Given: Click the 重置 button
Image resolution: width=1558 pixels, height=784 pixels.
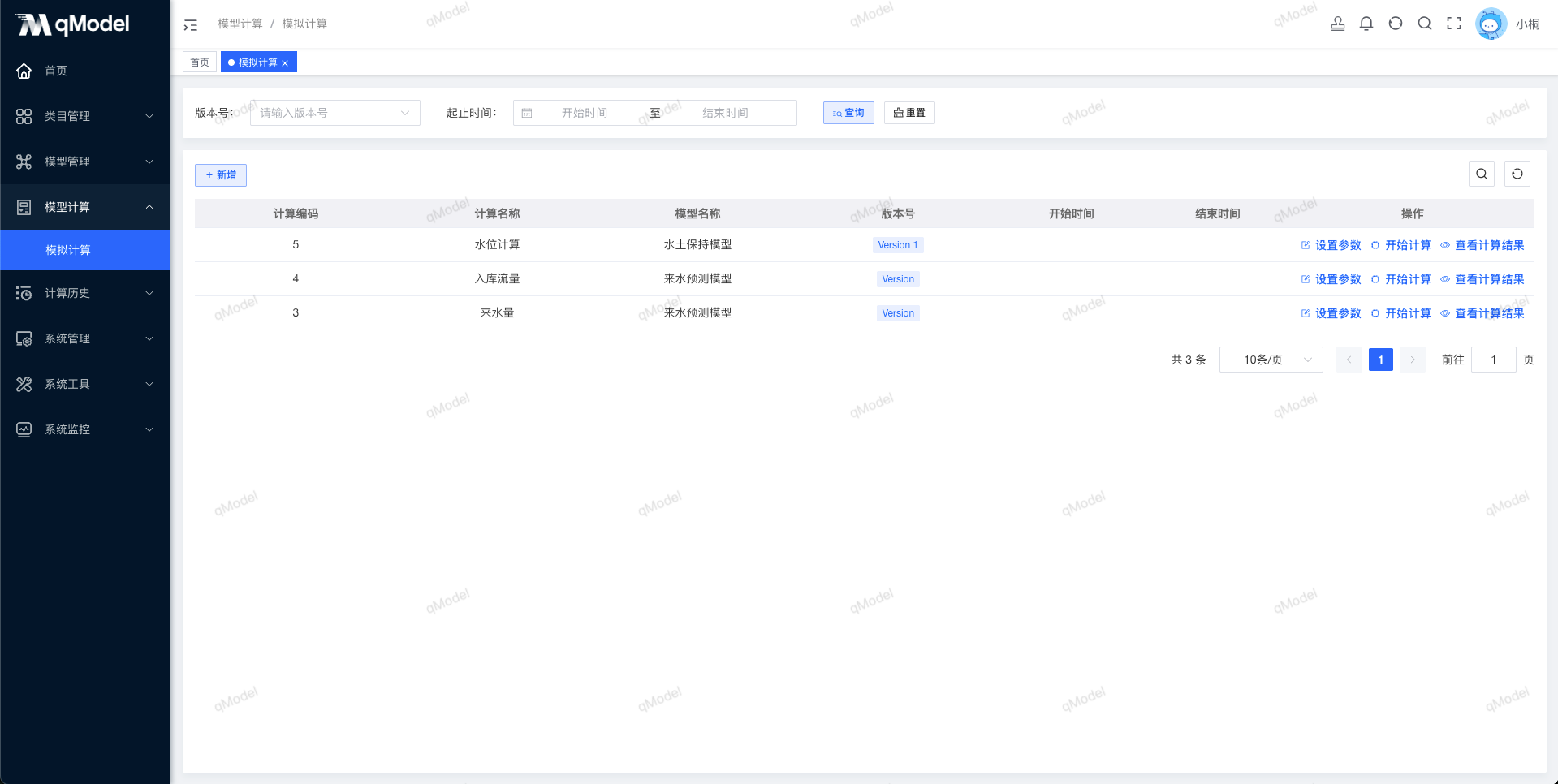Looking at the screenshot, I should coord(909,113).
